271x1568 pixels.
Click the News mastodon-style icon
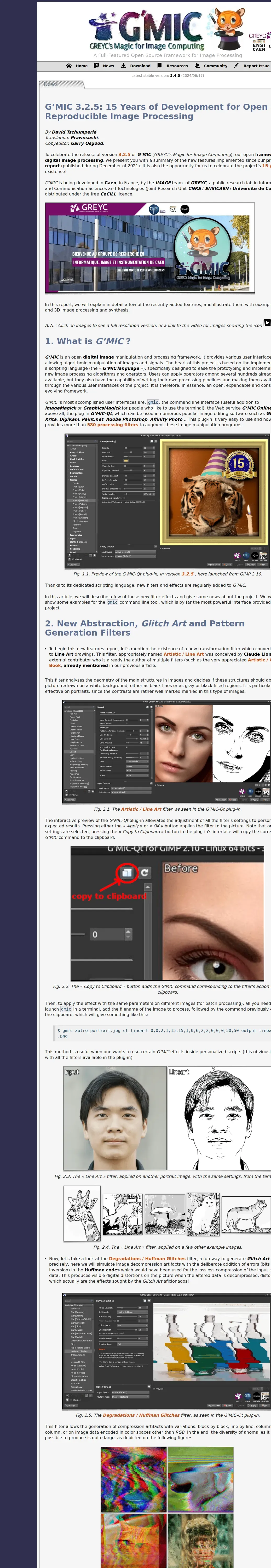(x=96, y=66)
